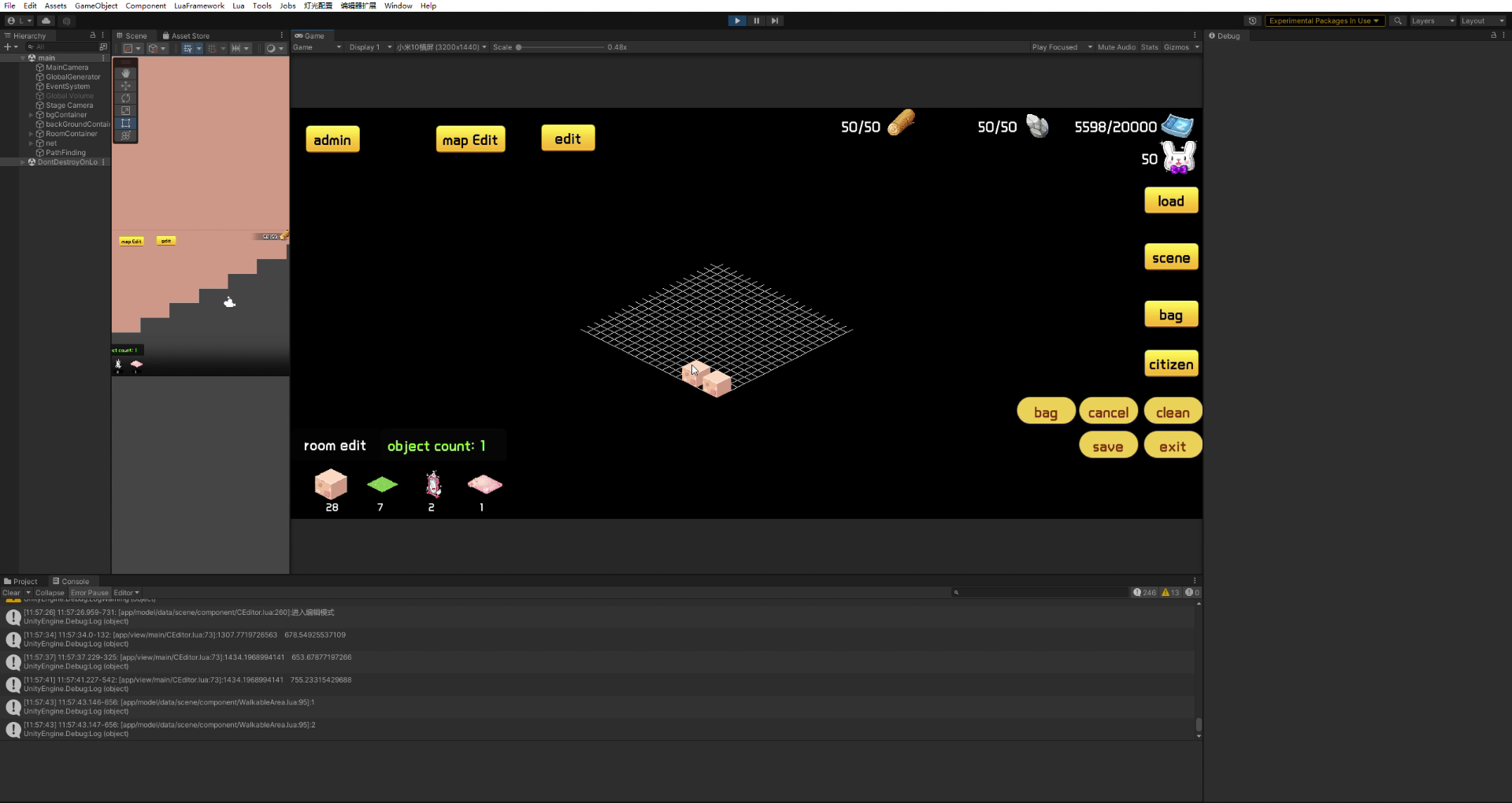This screenshot has height=803, width=1512.
Task: Toggle Stats overlay in Game view
Action: click(x=1150, y=47)
